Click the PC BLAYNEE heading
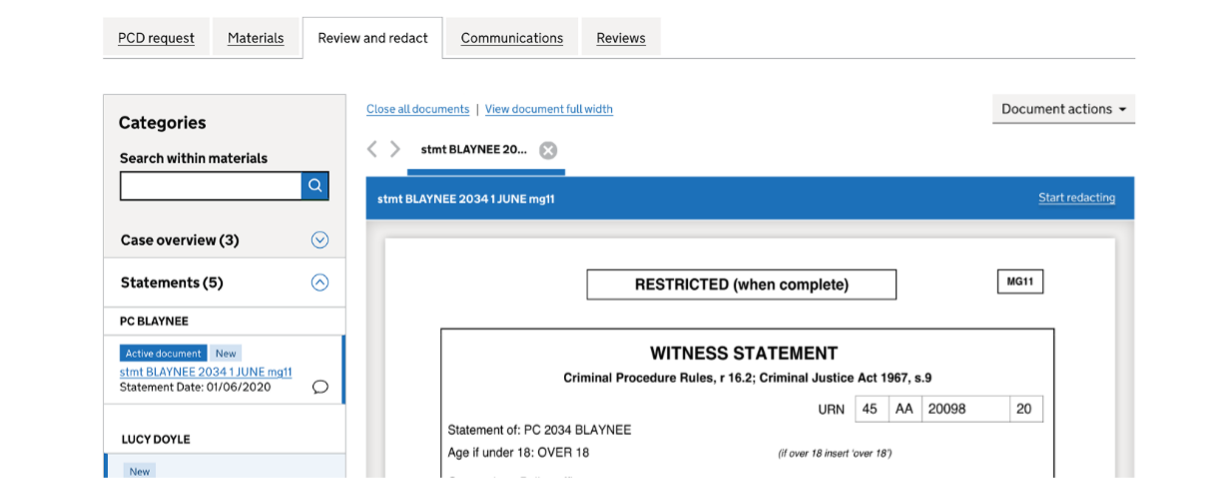The height and width of the screenshot is (482, 1228). pyautogui.click(x=154, y=321)
